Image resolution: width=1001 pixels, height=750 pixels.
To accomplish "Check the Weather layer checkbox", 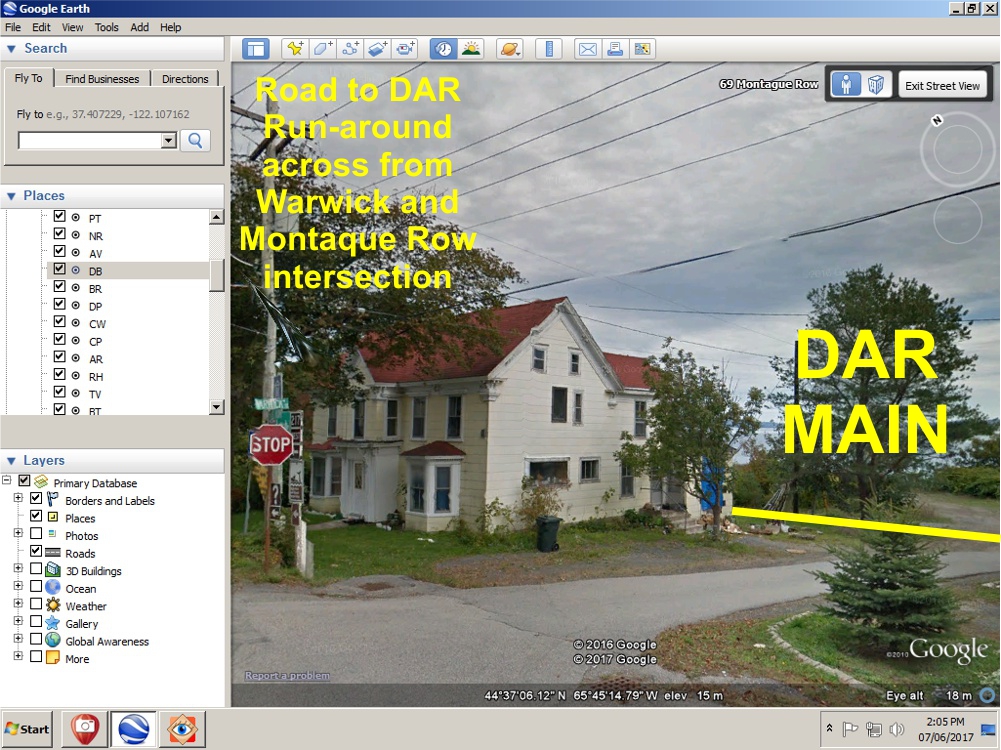I will pyautogui.click(x=37, y=606).
